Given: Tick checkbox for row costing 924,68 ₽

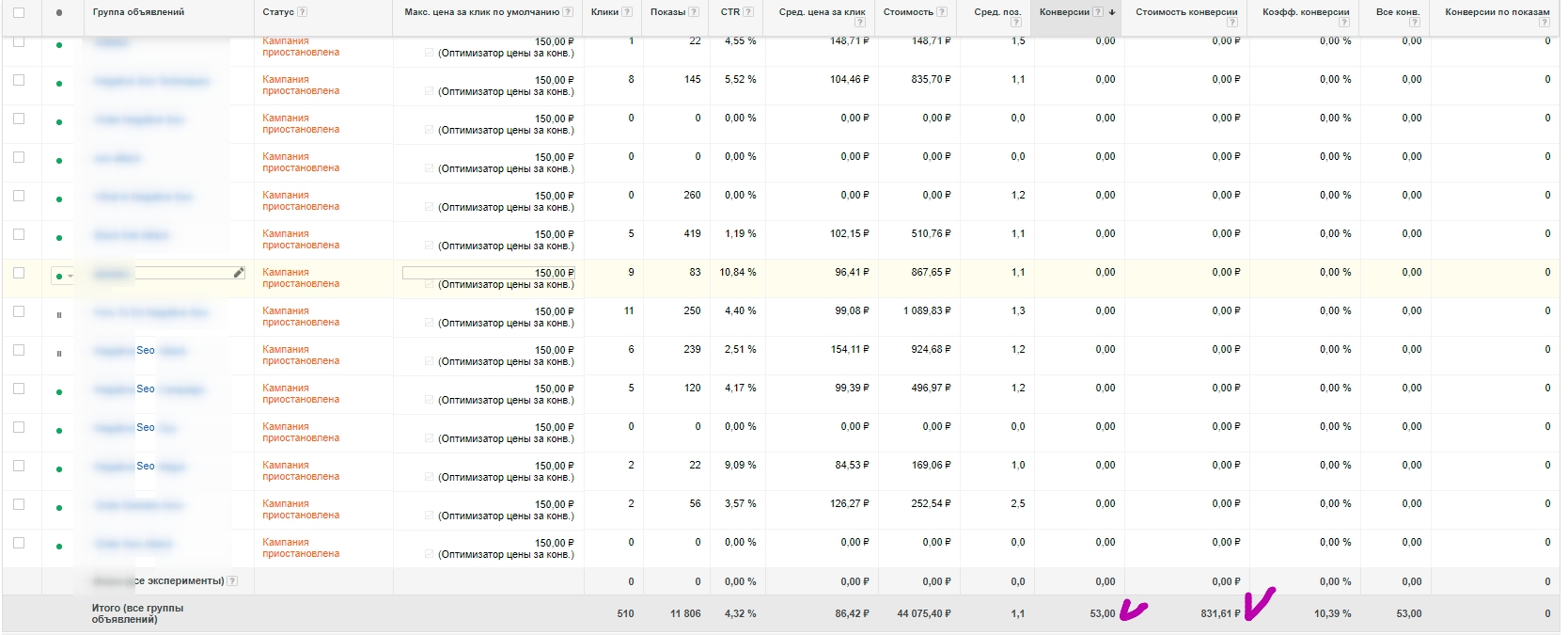Looking at the screenshot, I should point(19,350).
